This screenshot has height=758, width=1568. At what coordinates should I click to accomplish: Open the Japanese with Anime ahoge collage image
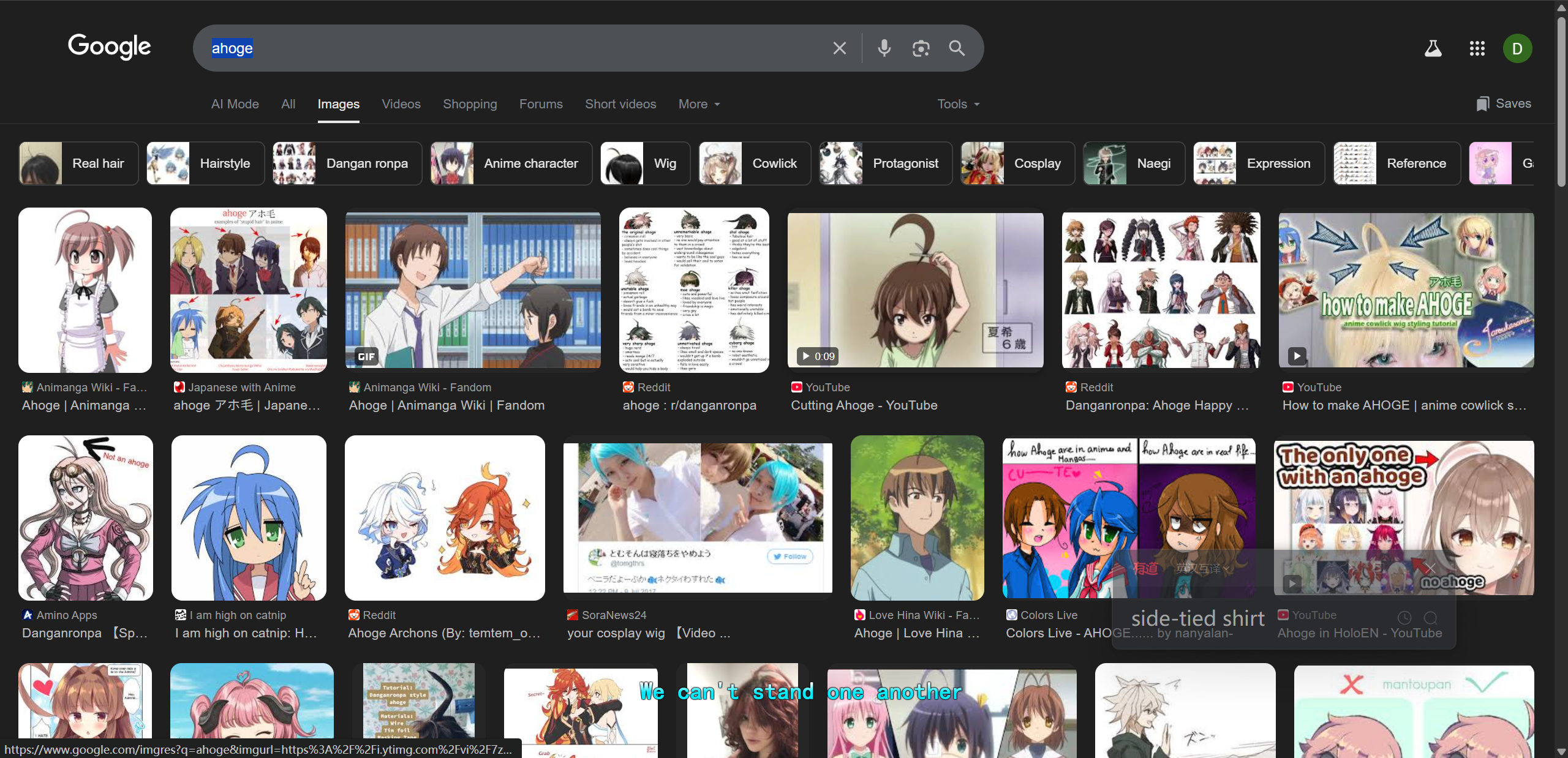pos(249,290)
